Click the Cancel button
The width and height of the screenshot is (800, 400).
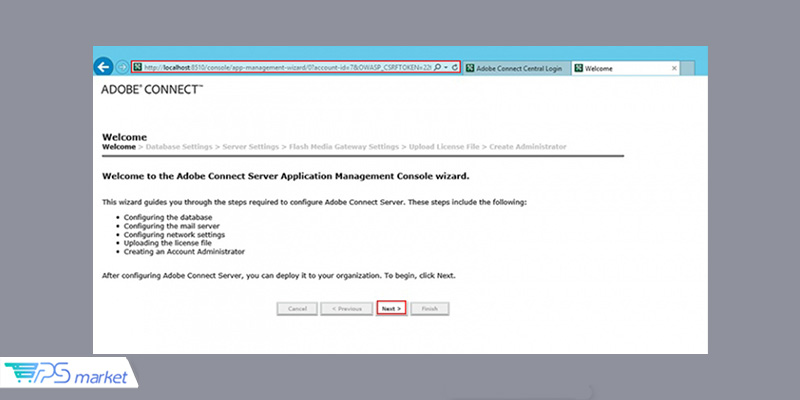click(297, 309)
